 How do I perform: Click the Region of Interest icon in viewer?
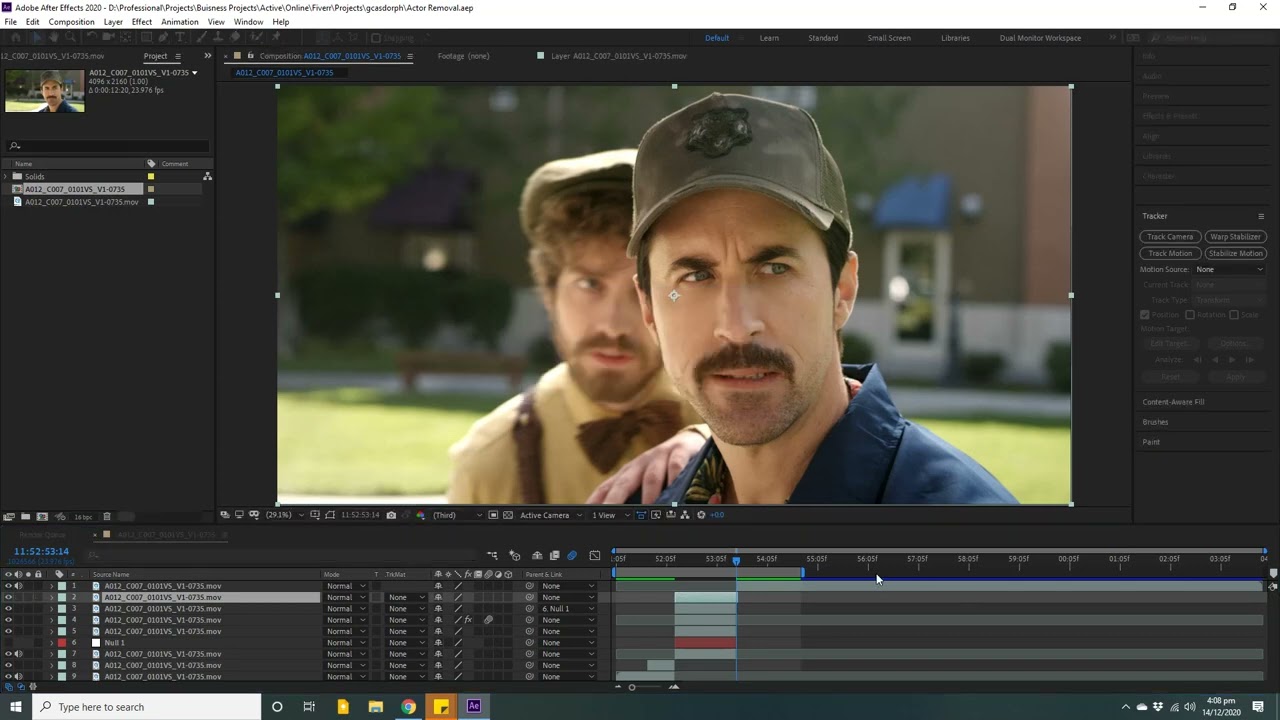point(493,515)
